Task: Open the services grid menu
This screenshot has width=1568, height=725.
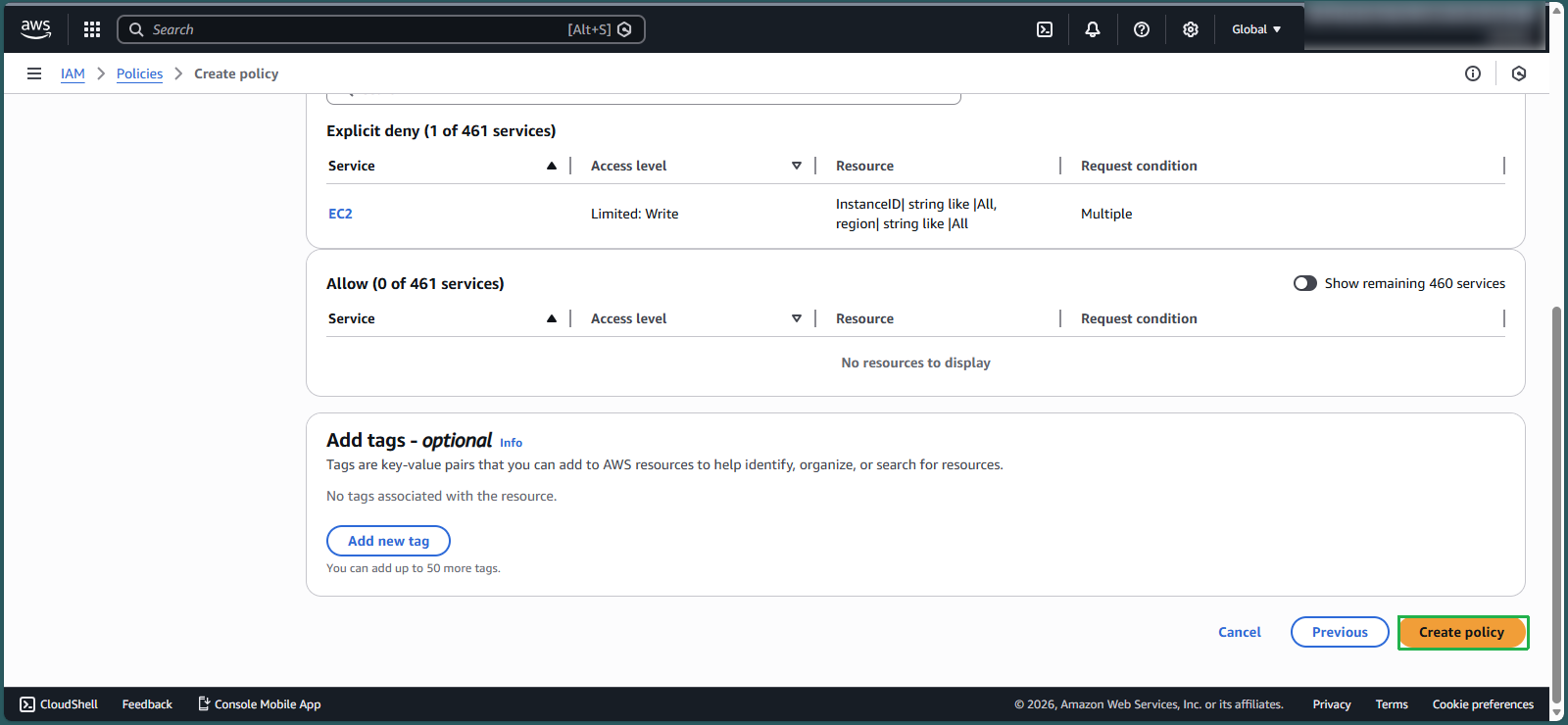Action: click(x=92, y=29)
